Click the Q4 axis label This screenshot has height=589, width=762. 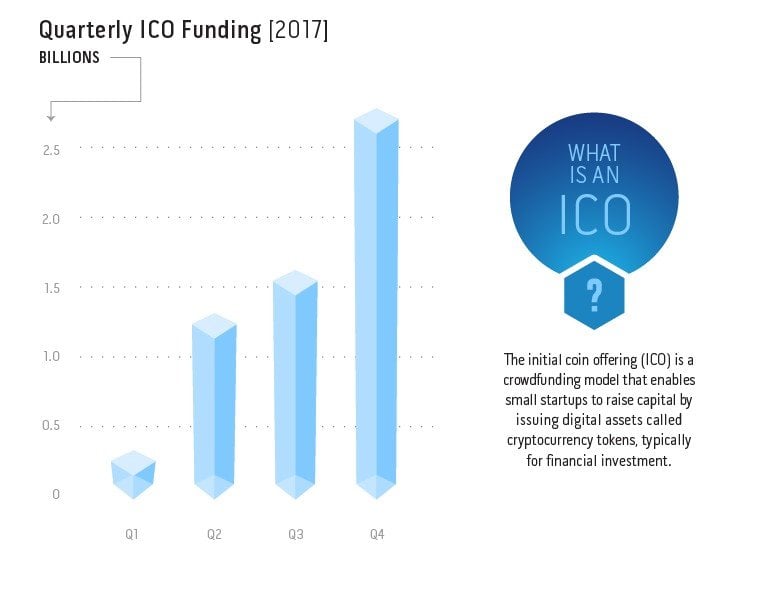(x=377, y=535)
